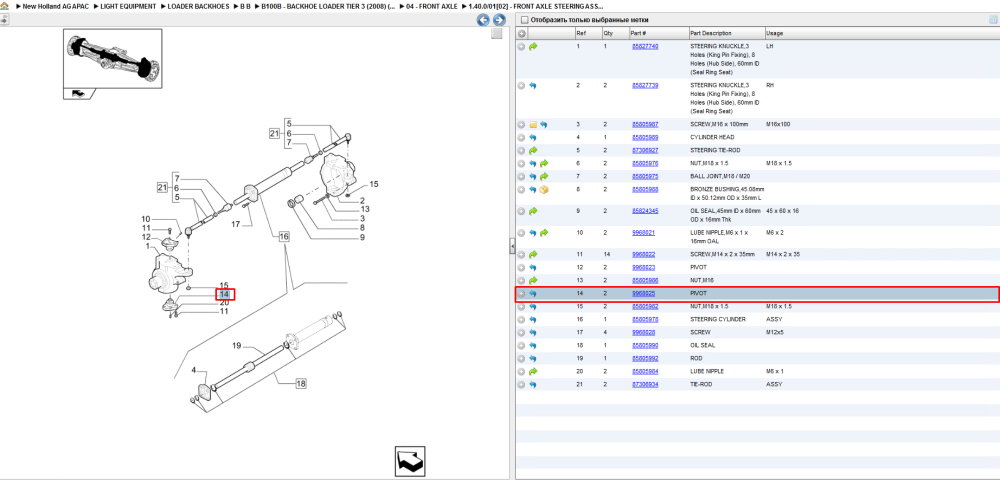The width and height of the screenshot is (1000, 480).
Task: Select callout 12 in the diagram
Action: 146,237
